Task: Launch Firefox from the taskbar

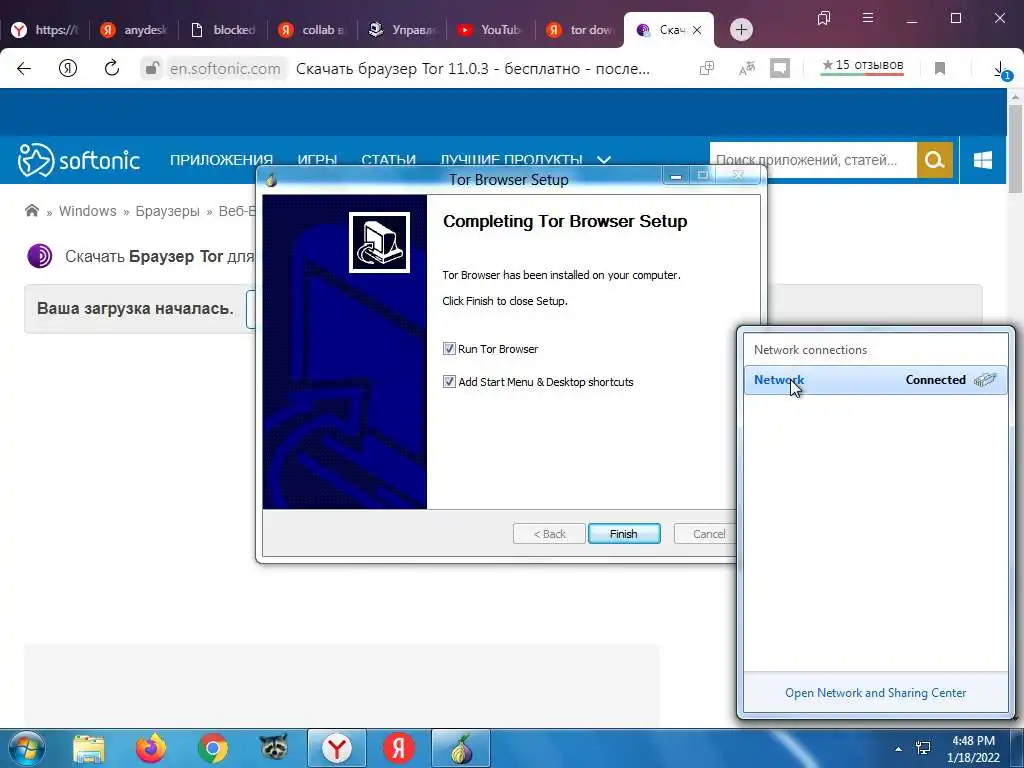Action: 151,748
